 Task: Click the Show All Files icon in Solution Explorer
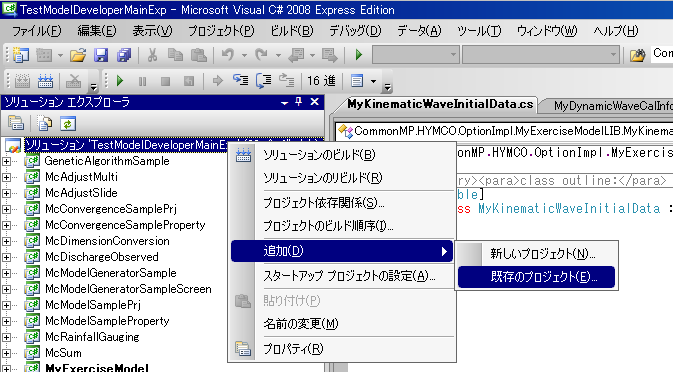(45, 124)
